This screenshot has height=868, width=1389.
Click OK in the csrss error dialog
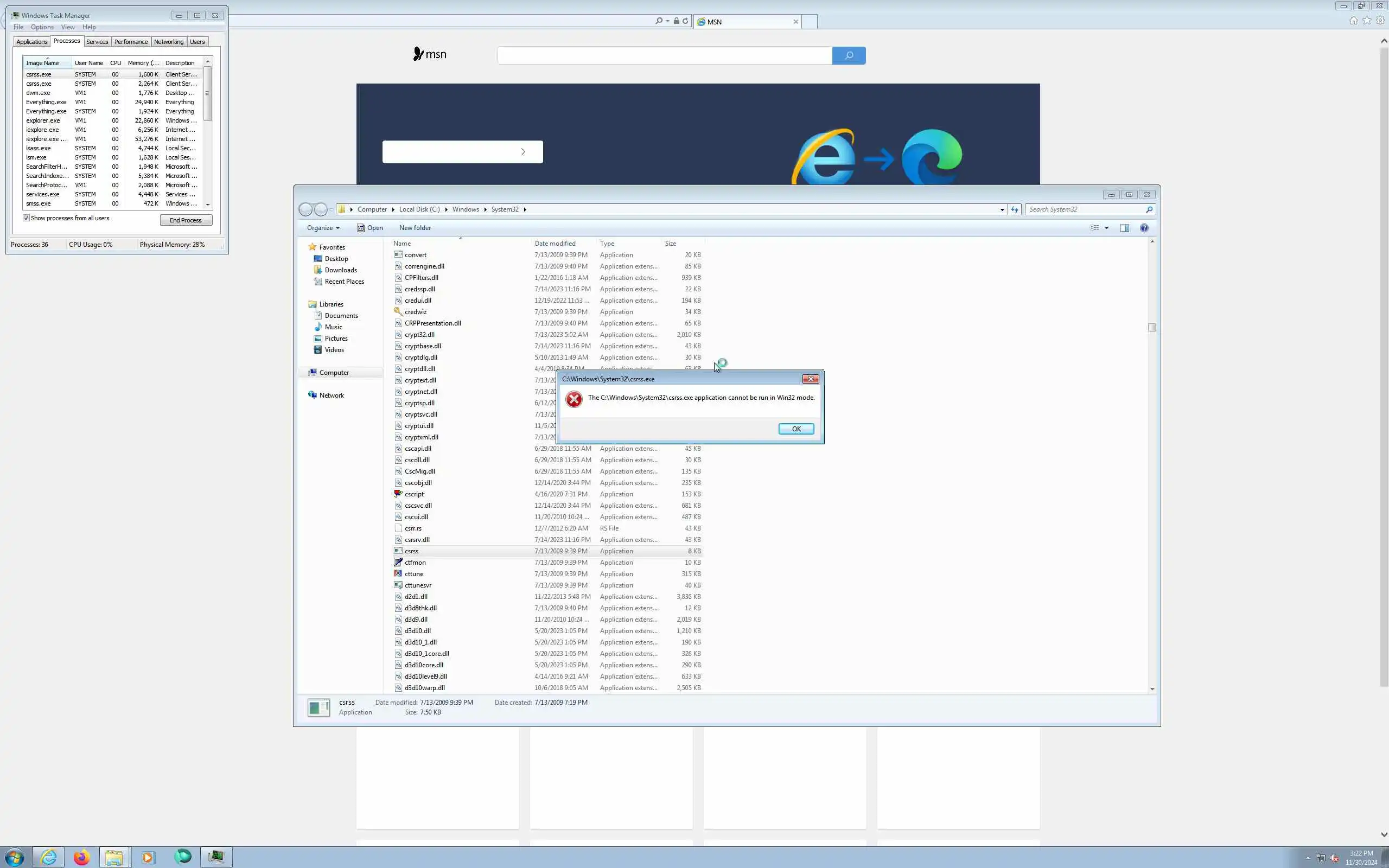795,429
